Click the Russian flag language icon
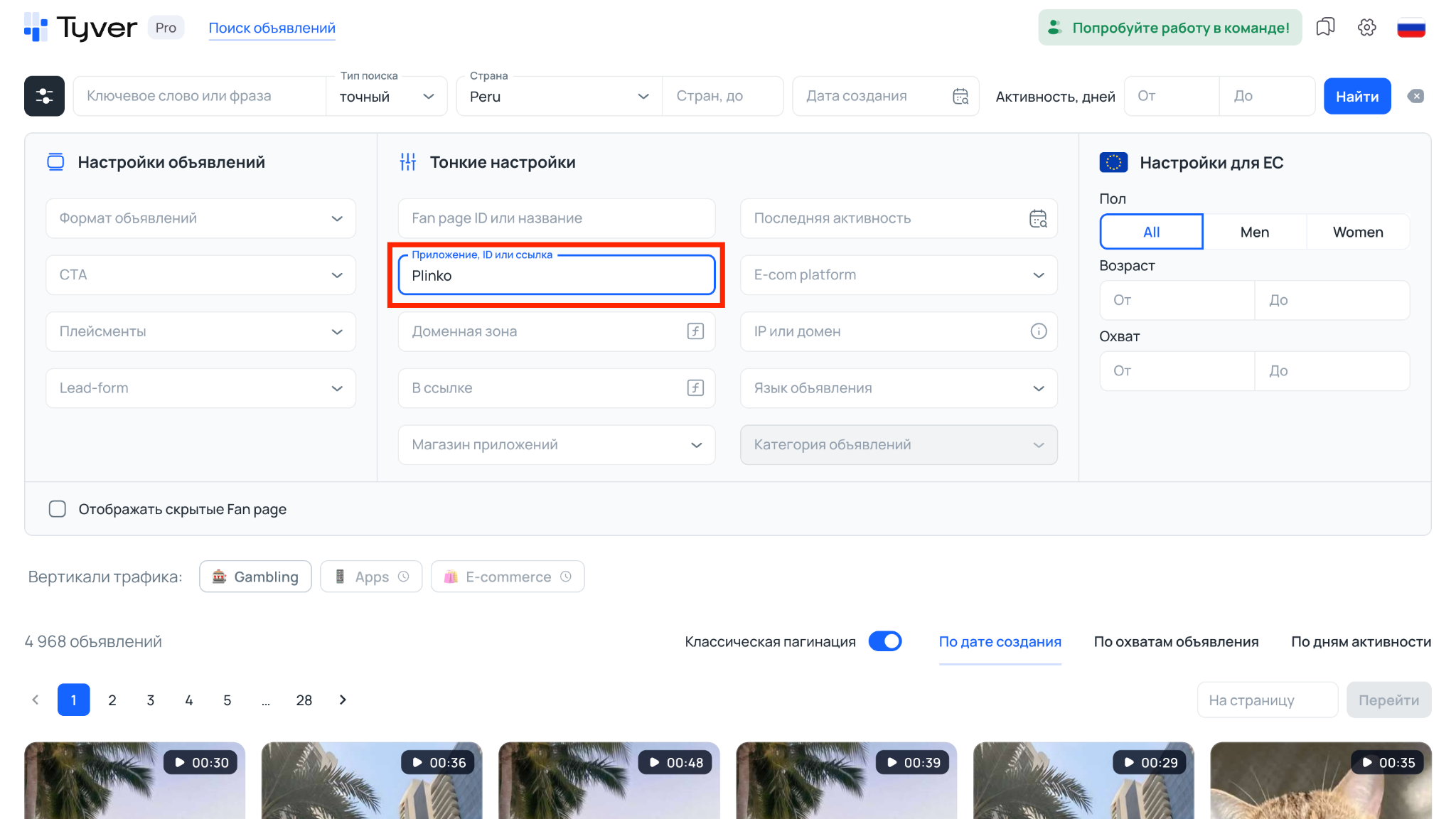This screenshot has height=819, width=1456. point(1411,27)
